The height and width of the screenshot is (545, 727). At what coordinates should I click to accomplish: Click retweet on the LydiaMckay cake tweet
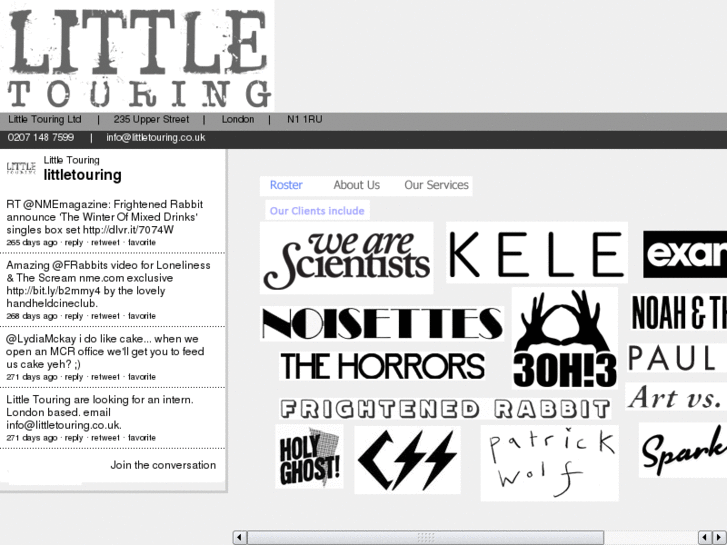click(105, 377)
